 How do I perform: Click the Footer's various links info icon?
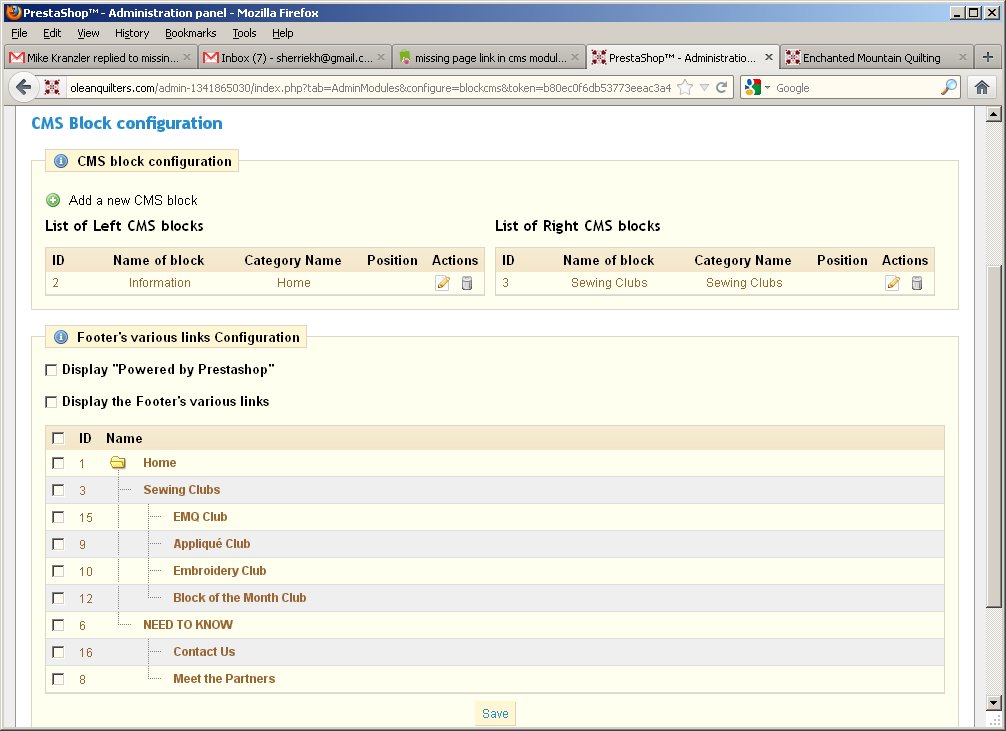(61, 337)
